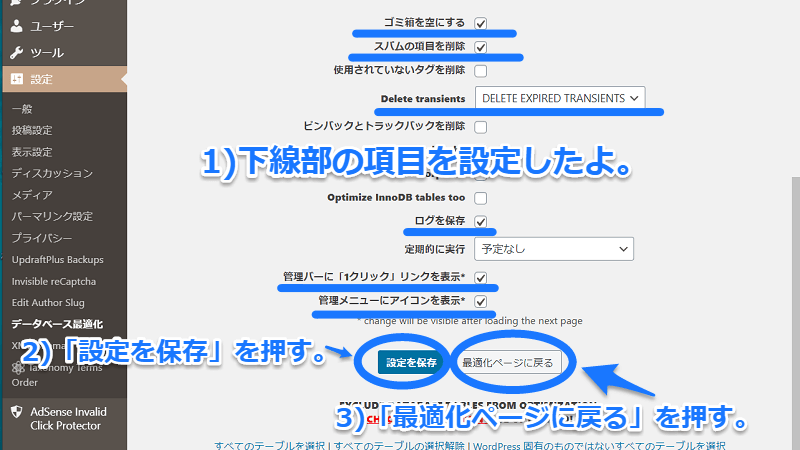Click the AdSense Invalid Click Protector shield icon

click(17, 412)
